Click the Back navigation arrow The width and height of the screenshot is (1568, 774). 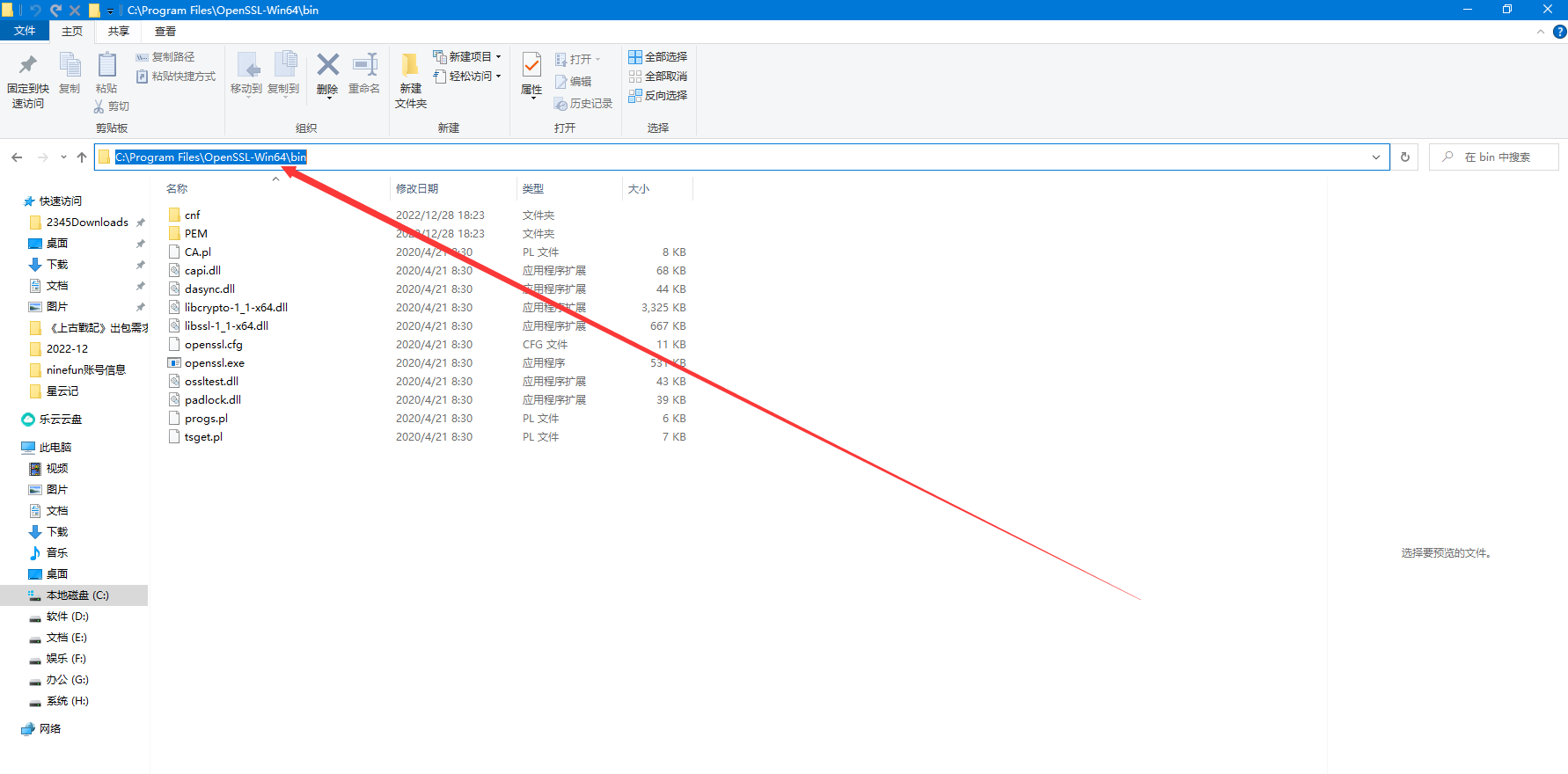[17, 157]
